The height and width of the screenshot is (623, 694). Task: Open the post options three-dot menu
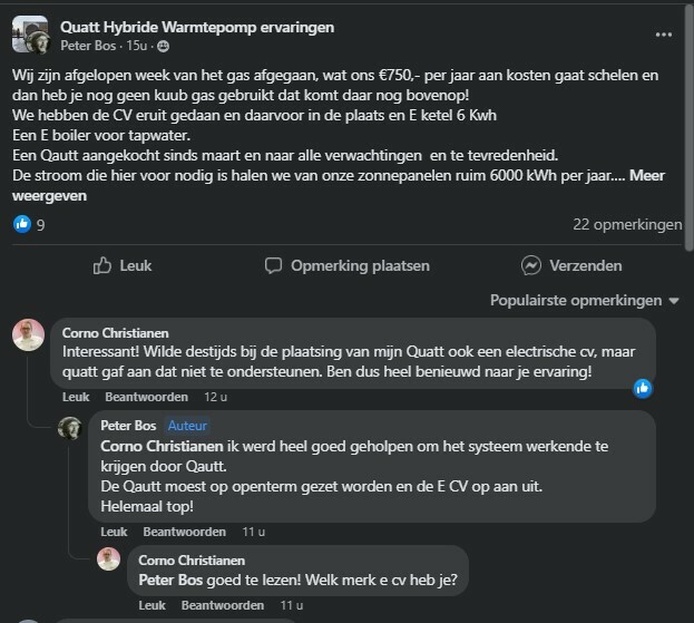tap(663, 34)
